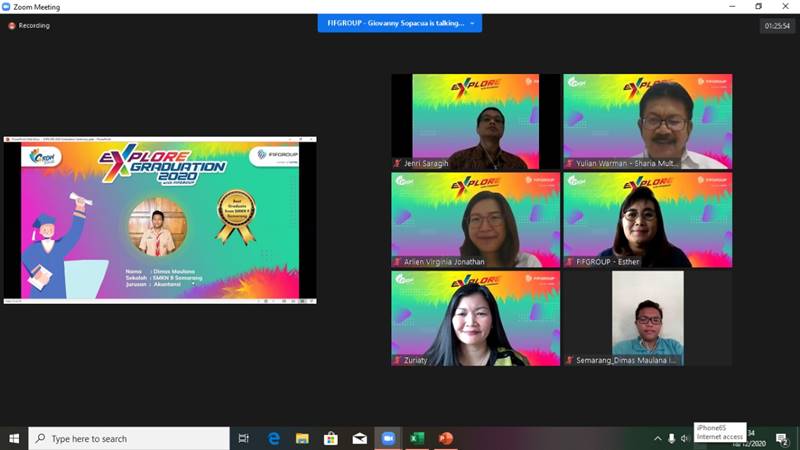Show hidden system tray icons
Screen dimensions: 800x450
658,438
